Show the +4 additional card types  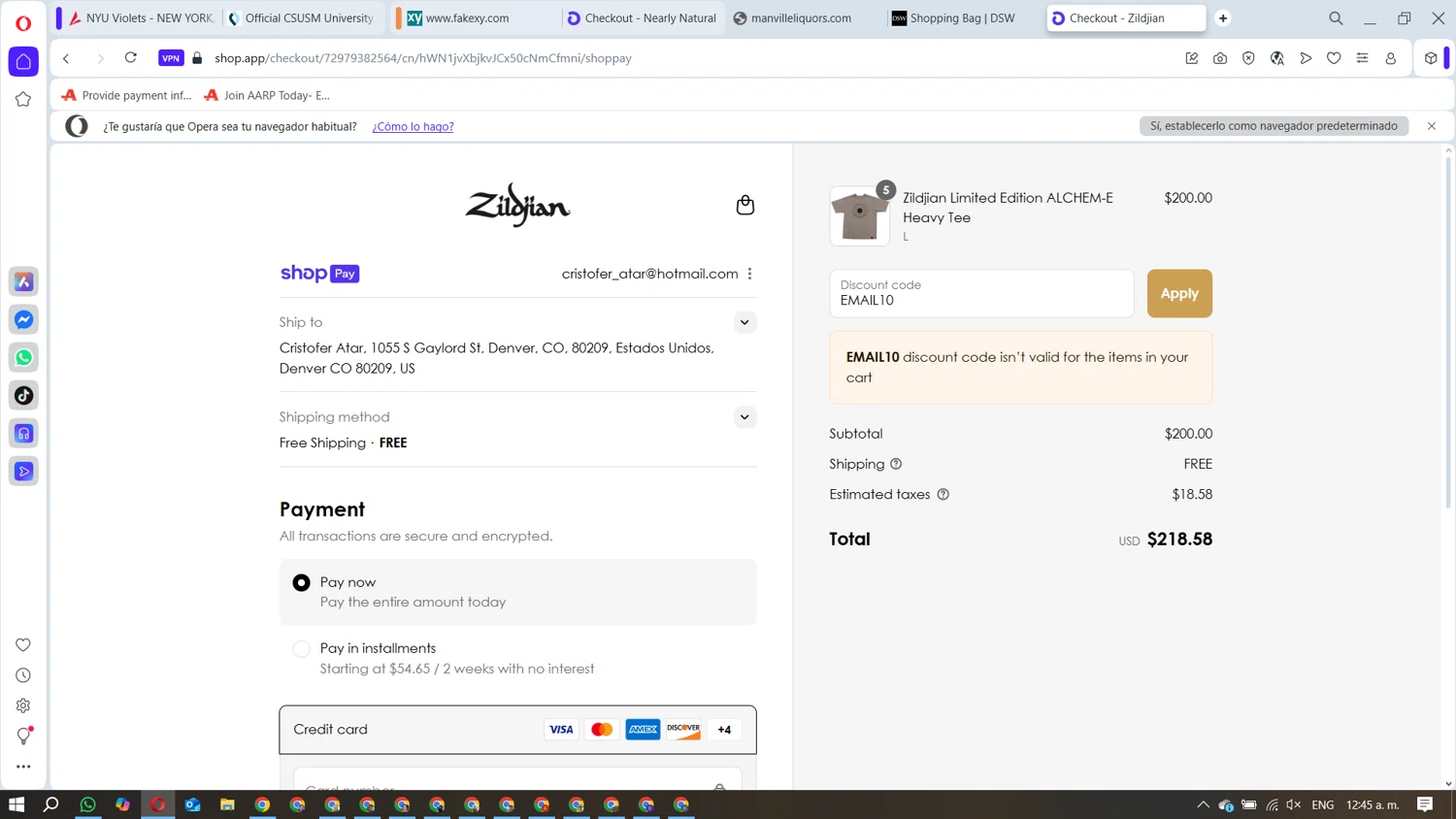(724, 730)
